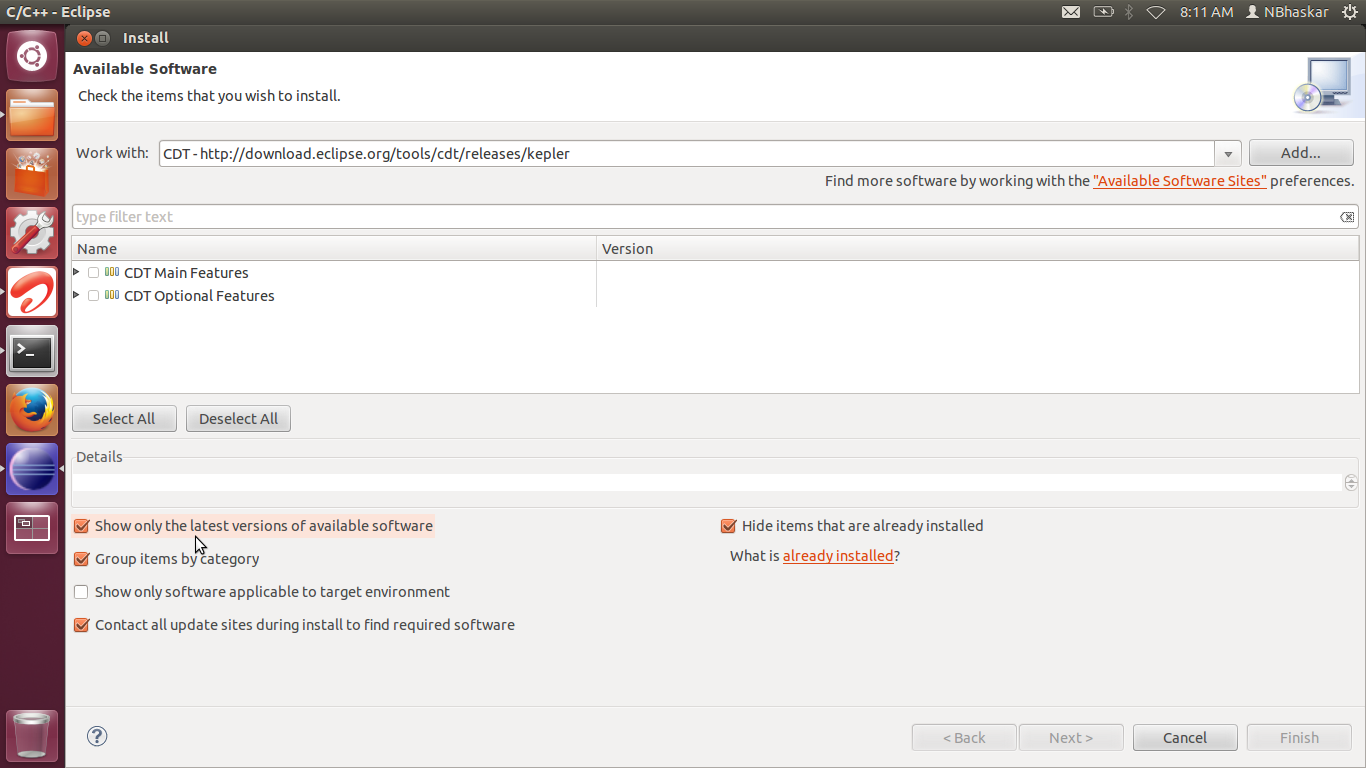Open the Work with sites dropdown arrow
The width and height of the screenshot is (1366, 768).
1229,154
